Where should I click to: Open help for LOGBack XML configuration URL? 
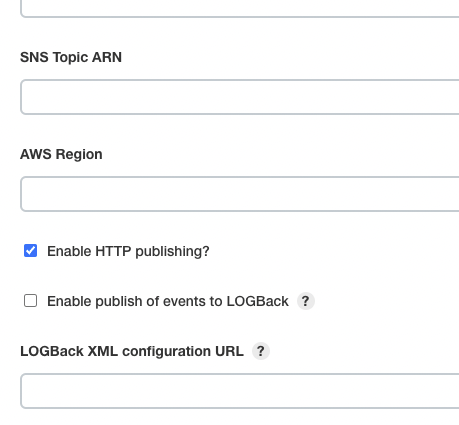[261, 351]
